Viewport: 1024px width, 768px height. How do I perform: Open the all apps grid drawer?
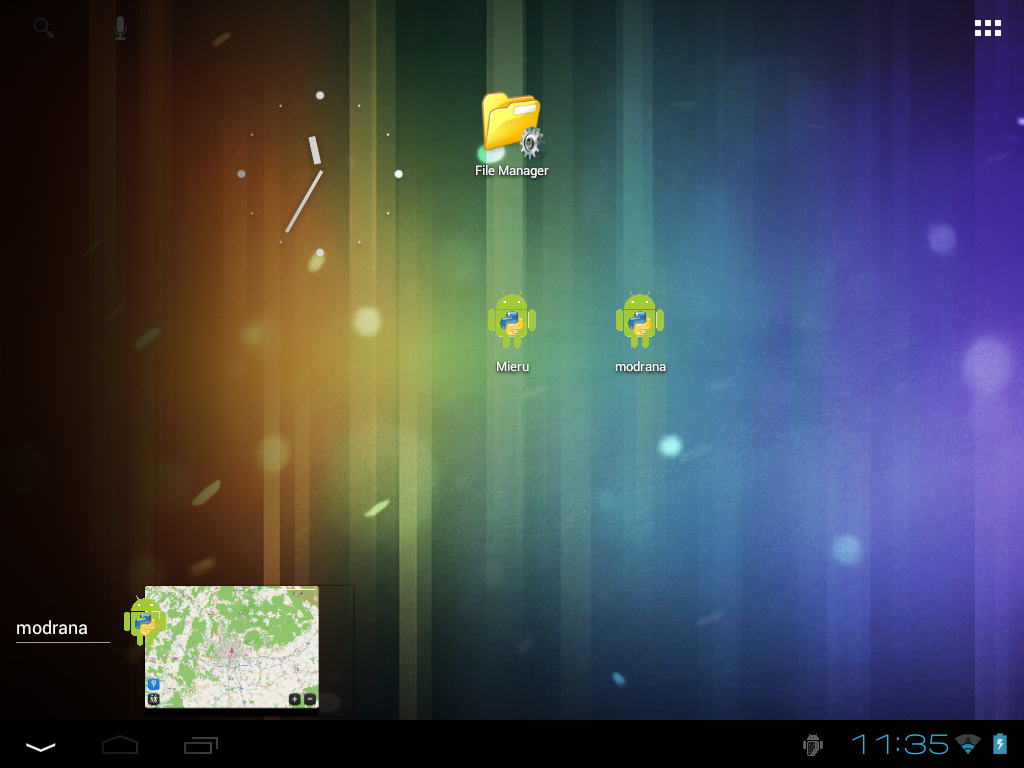988,28
